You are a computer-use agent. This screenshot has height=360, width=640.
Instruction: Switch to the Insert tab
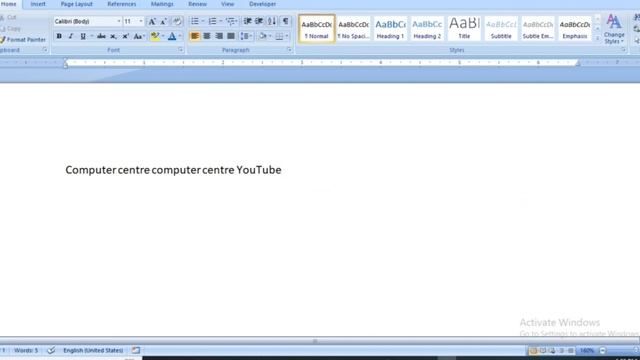tap(38, 4)
